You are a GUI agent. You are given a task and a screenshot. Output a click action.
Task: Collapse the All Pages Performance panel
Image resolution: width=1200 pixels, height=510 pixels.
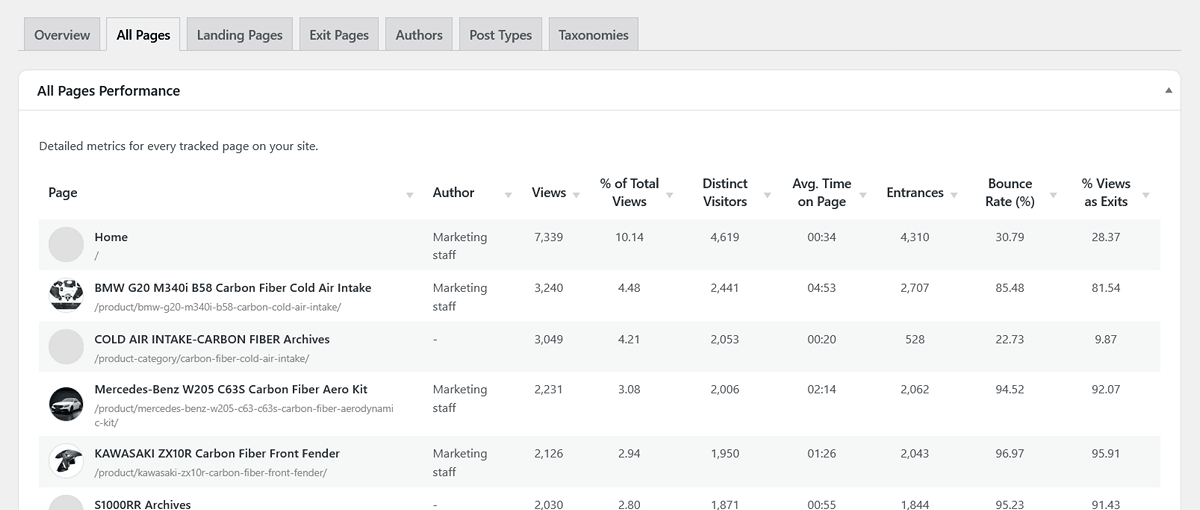1168,90
